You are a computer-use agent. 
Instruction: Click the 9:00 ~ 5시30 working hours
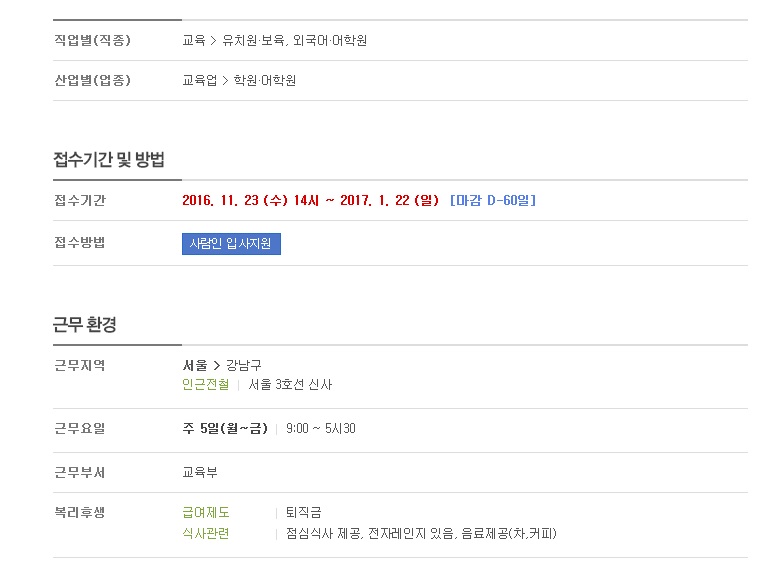321,429
